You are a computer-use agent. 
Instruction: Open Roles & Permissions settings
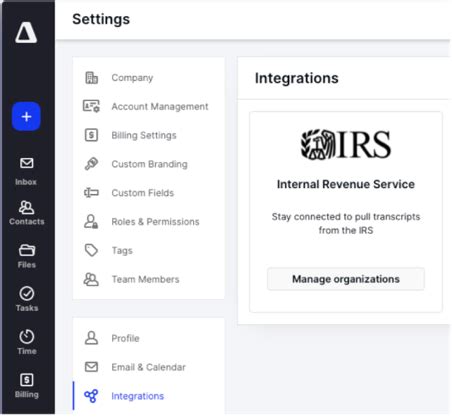click(149, 221)
